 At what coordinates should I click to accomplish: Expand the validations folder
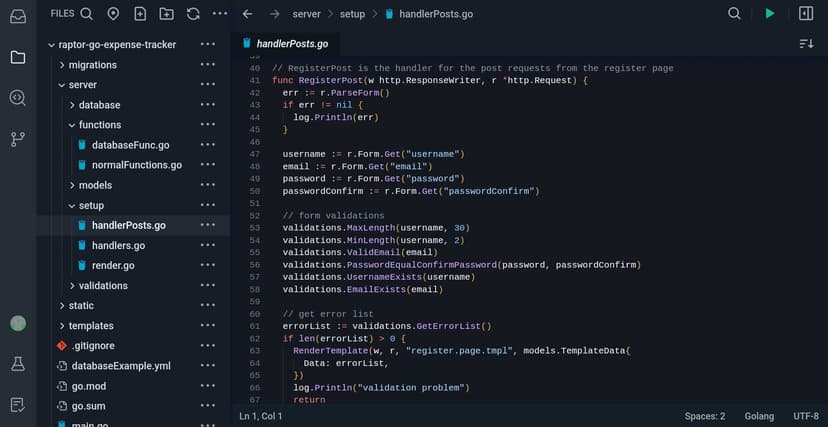coord(72,286)
